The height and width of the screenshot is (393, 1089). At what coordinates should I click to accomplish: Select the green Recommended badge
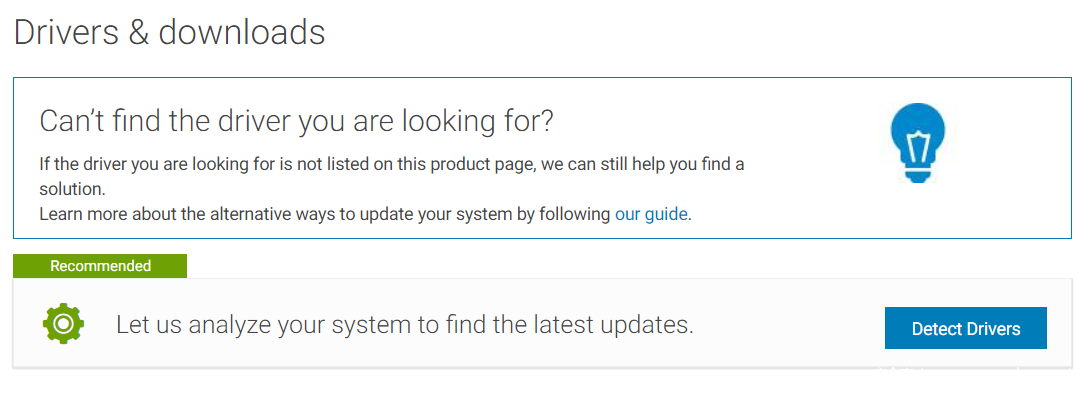[100, 266]
